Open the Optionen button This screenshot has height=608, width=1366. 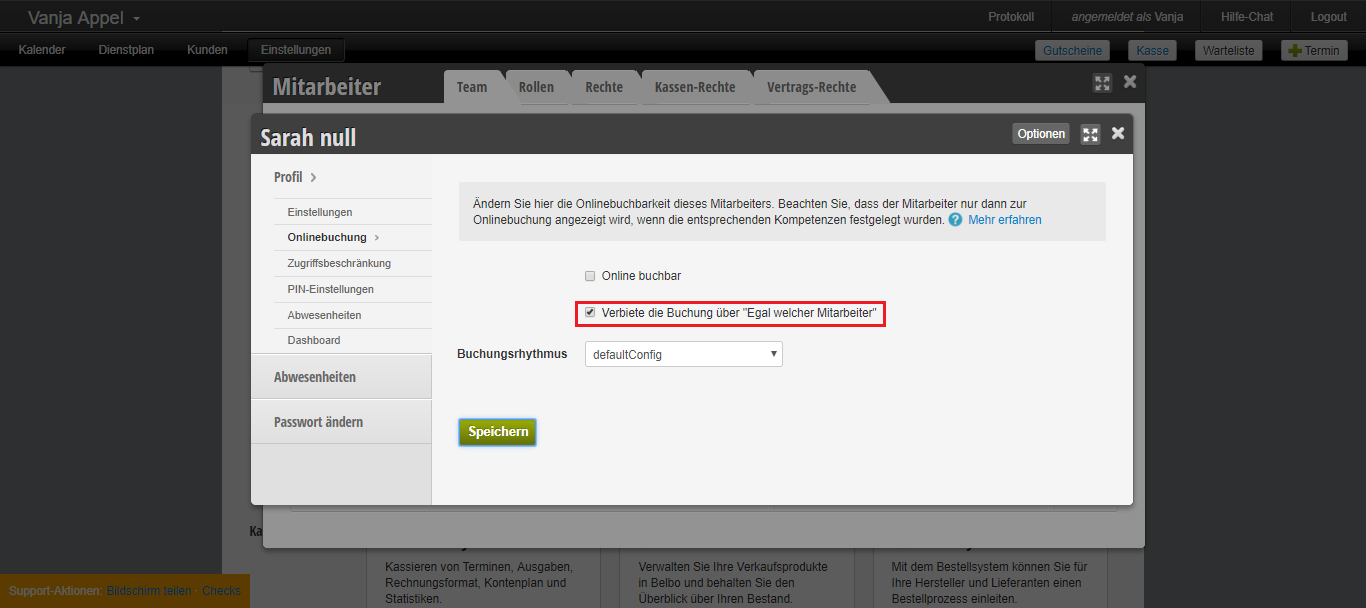pyautogui.click(x=1040, y=134)
